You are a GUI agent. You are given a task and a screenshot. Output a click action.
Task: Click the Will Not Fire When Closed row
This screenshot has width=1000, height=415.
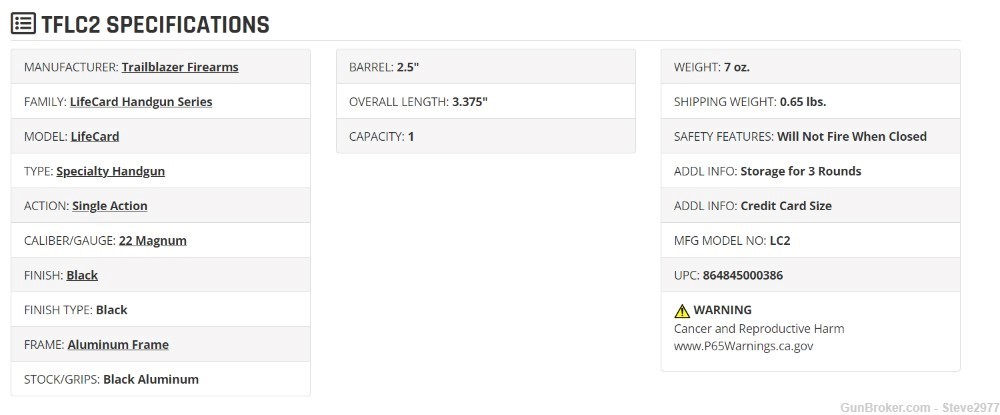[x=810, y=136]
